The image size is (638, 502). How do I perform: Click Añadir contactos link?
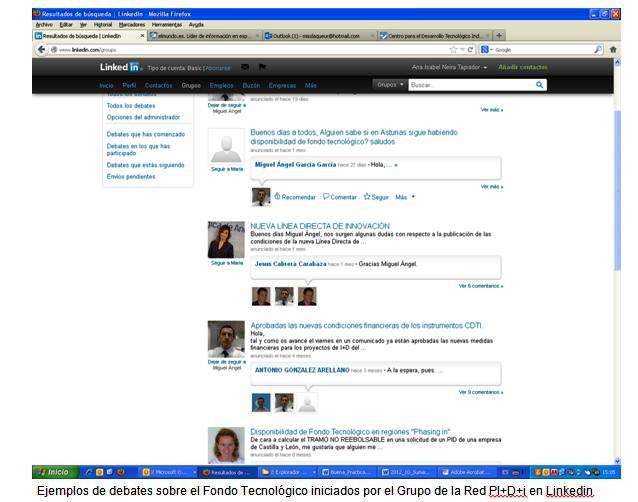pos(523,67)
